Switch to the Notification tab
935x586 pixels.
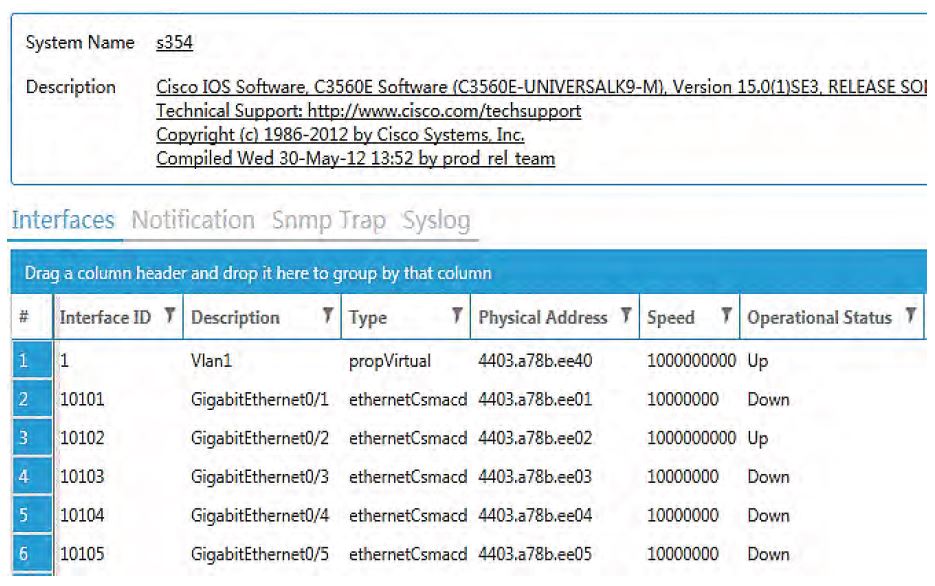(193, 220)
